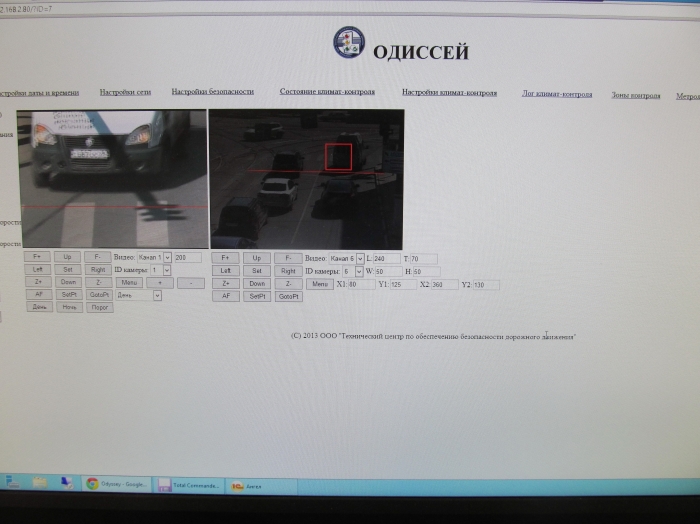Open File Explorer folder icon in taskbar
700x524 pixels.
click(x=40, y=482)
